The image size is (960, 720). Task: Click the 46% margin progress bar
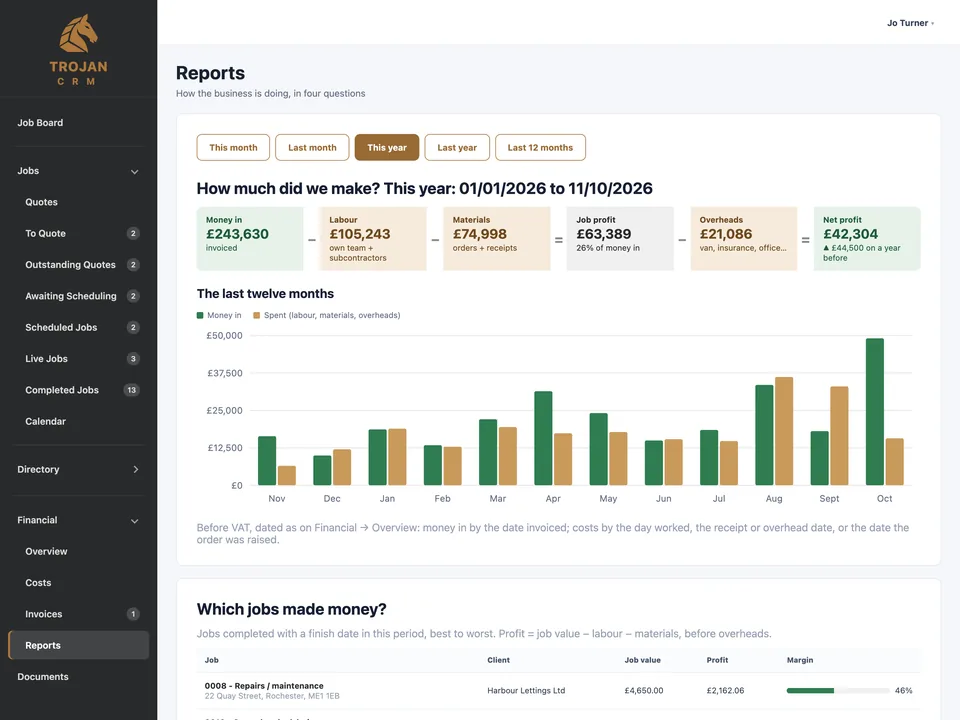838,691
